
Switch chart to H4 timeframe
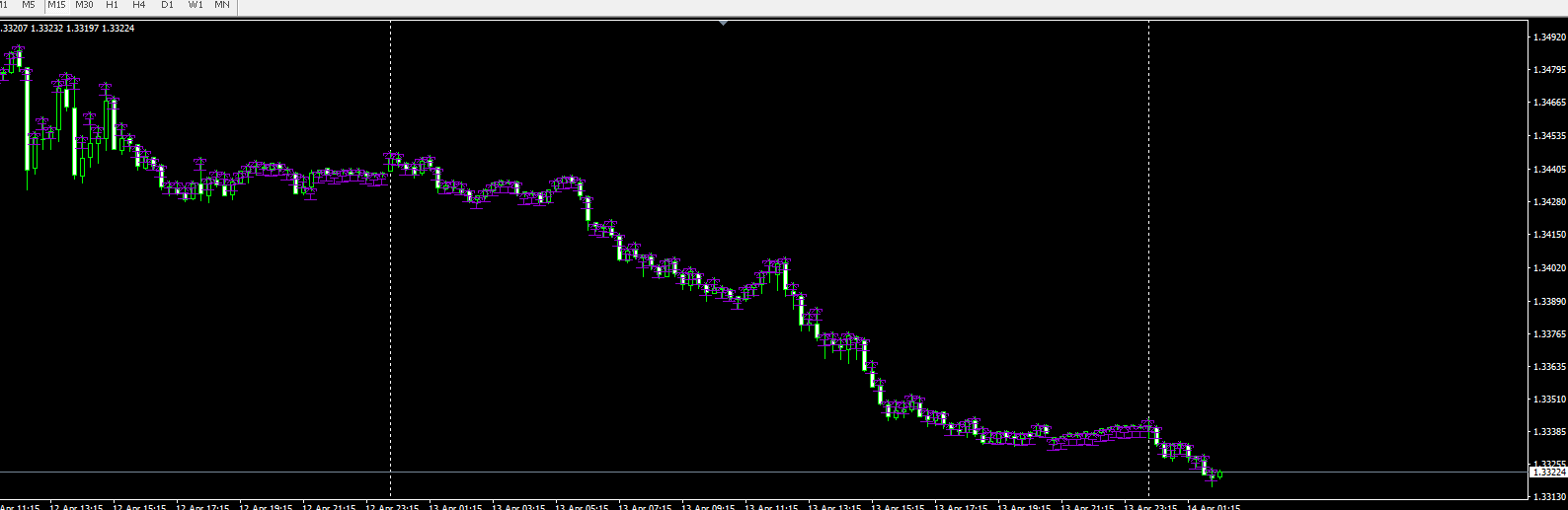(138, 5)
